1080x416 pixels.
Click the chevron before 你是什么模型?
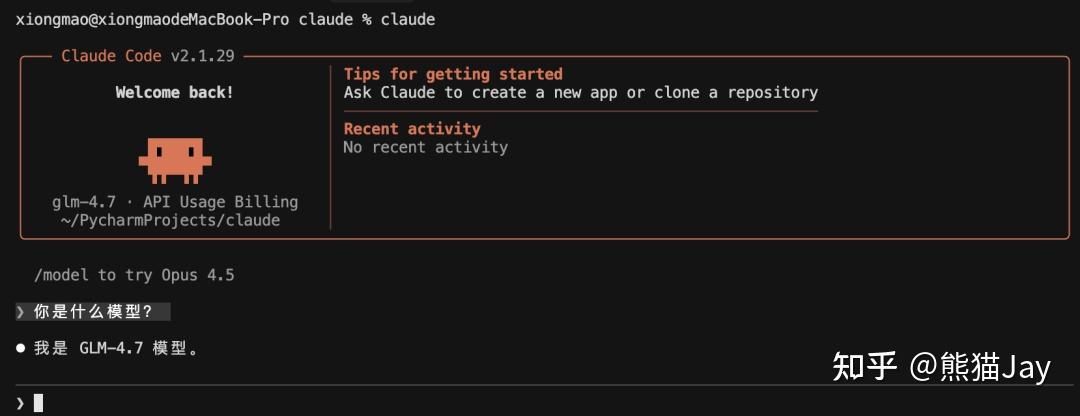(21, 312)
